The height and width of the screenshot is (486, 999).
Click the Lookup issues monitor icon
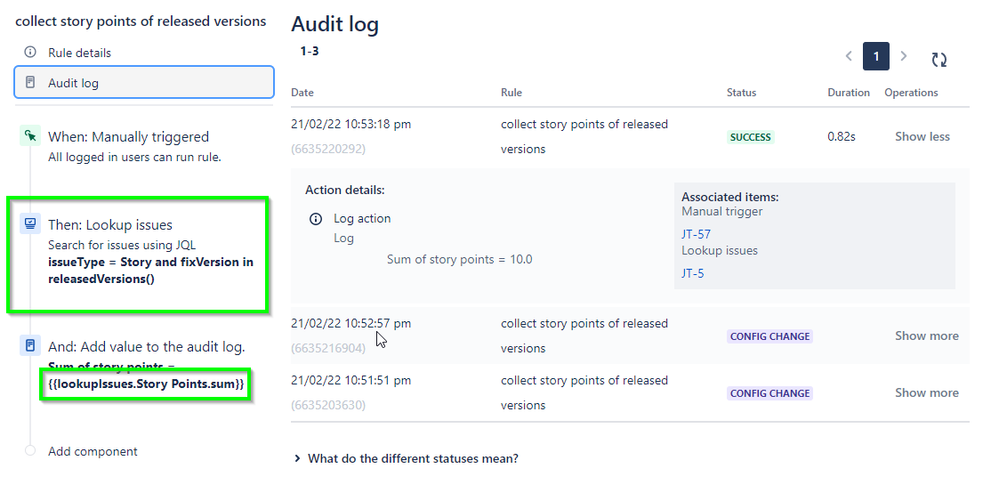30,224
